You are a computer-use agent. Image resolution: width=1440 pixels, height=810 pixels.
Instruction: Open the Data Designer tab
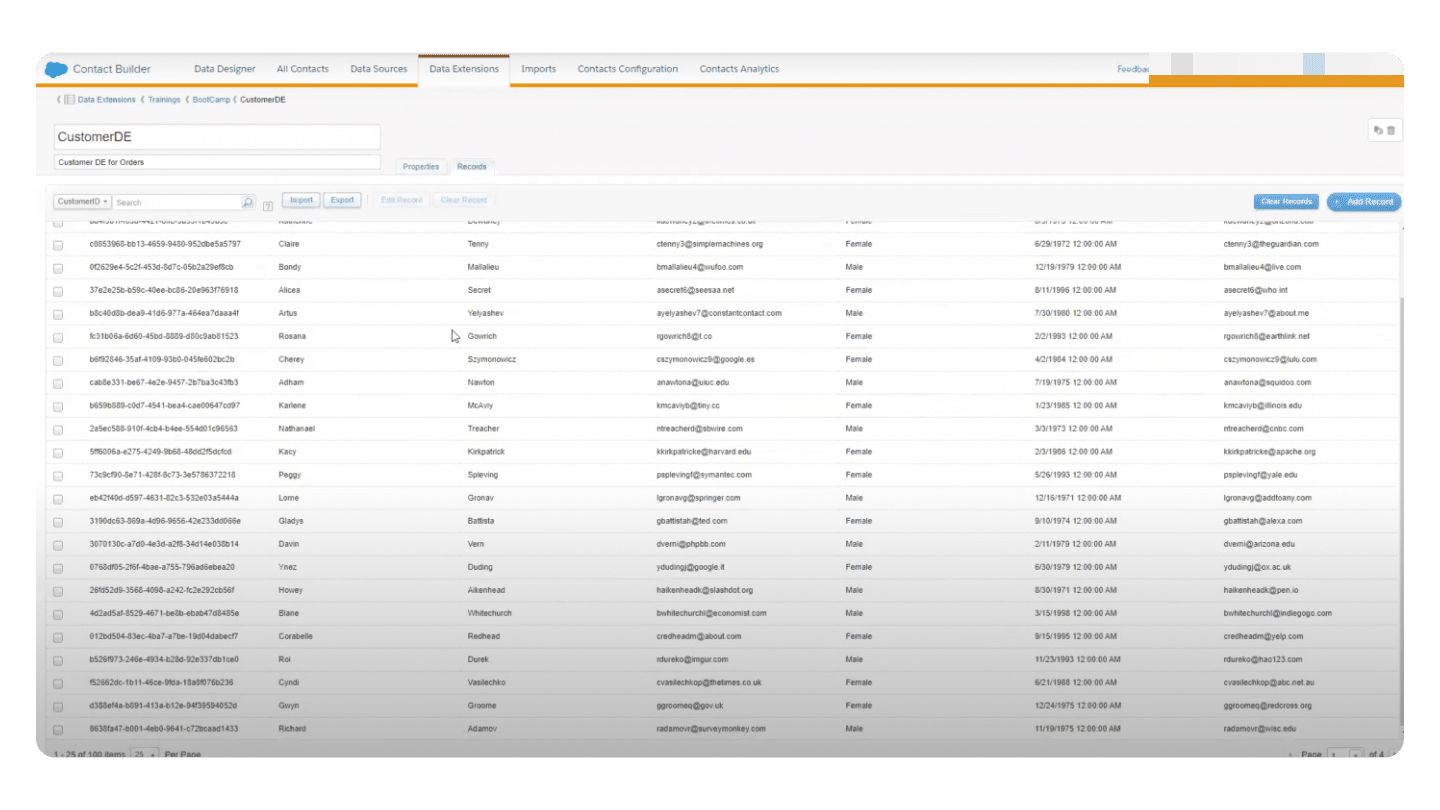(225, 69)
